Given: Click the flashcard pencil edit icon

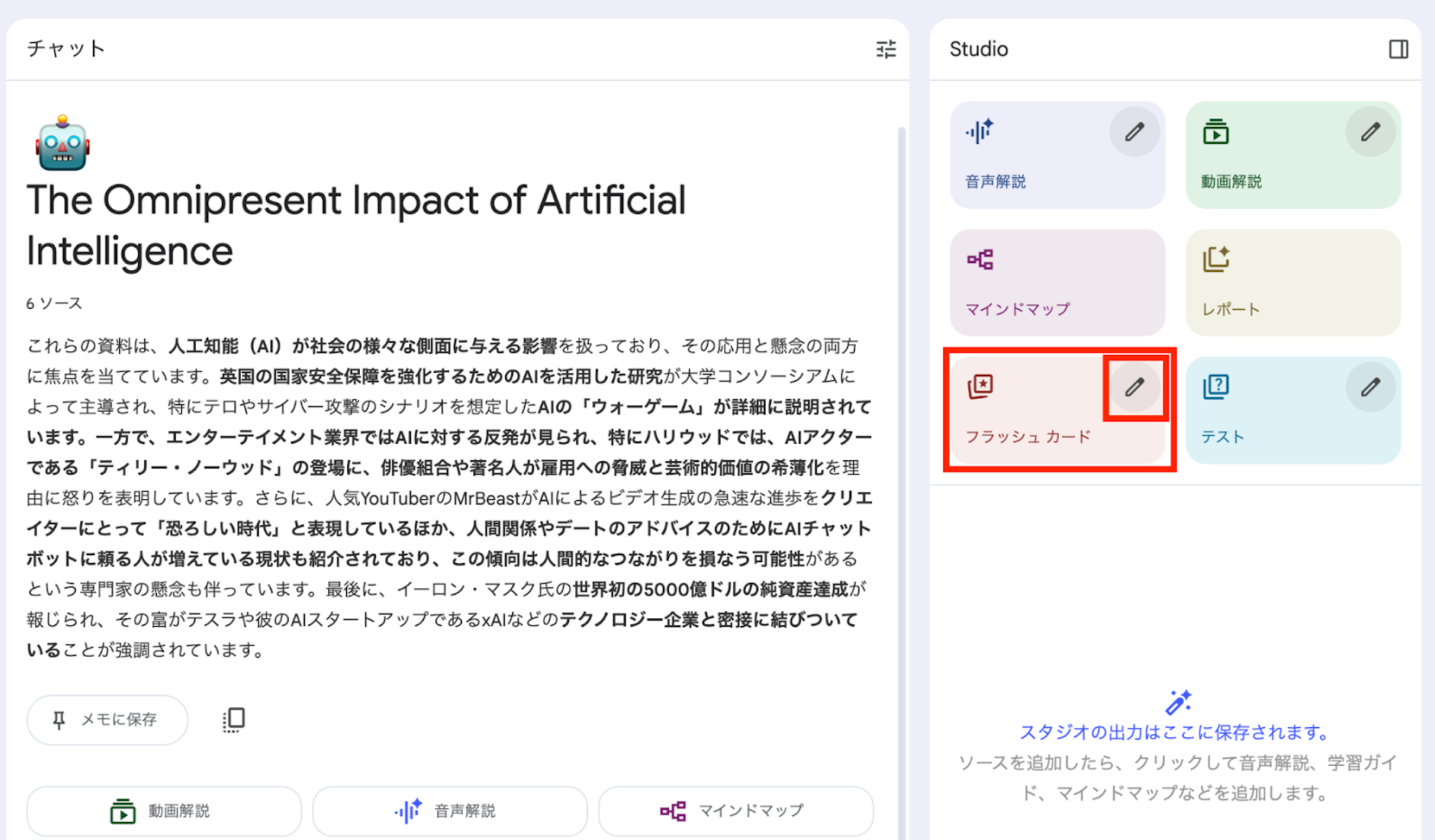Looking at the screenshot, I should (x=1134, y=387).
